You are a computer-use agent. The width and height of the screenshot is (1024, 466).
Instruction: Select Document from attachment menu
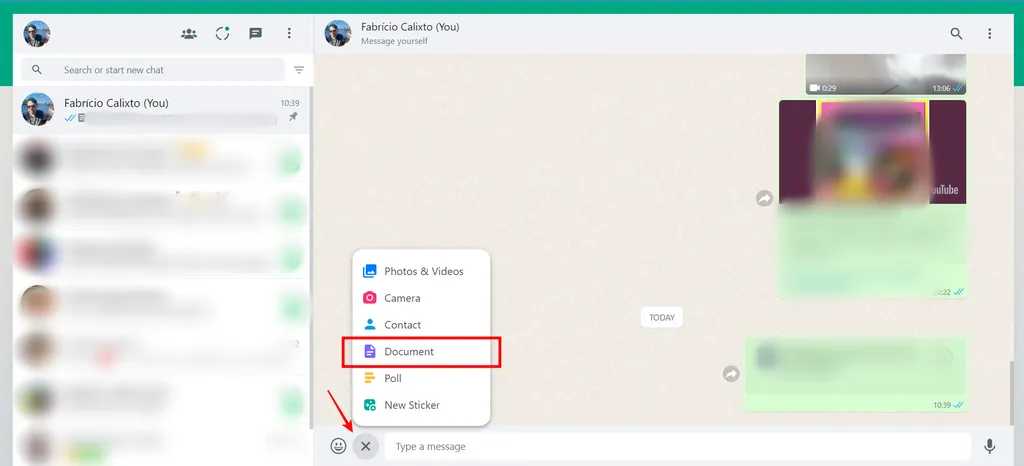coord(421,352)
